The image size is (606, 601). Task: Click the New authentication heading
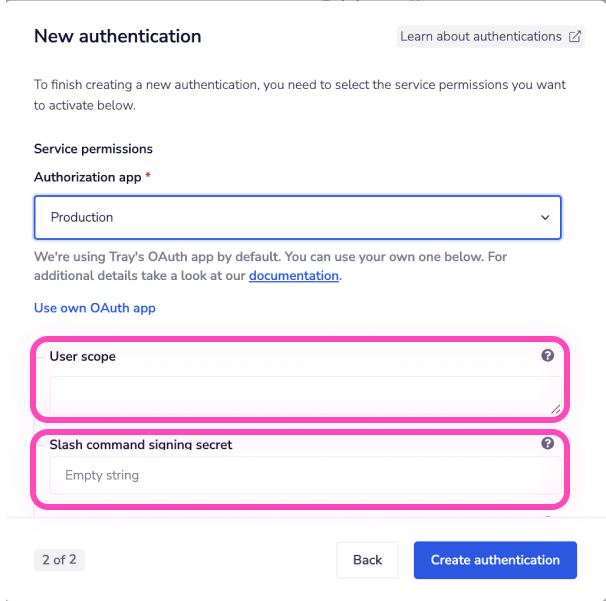[x=118, y=37]
